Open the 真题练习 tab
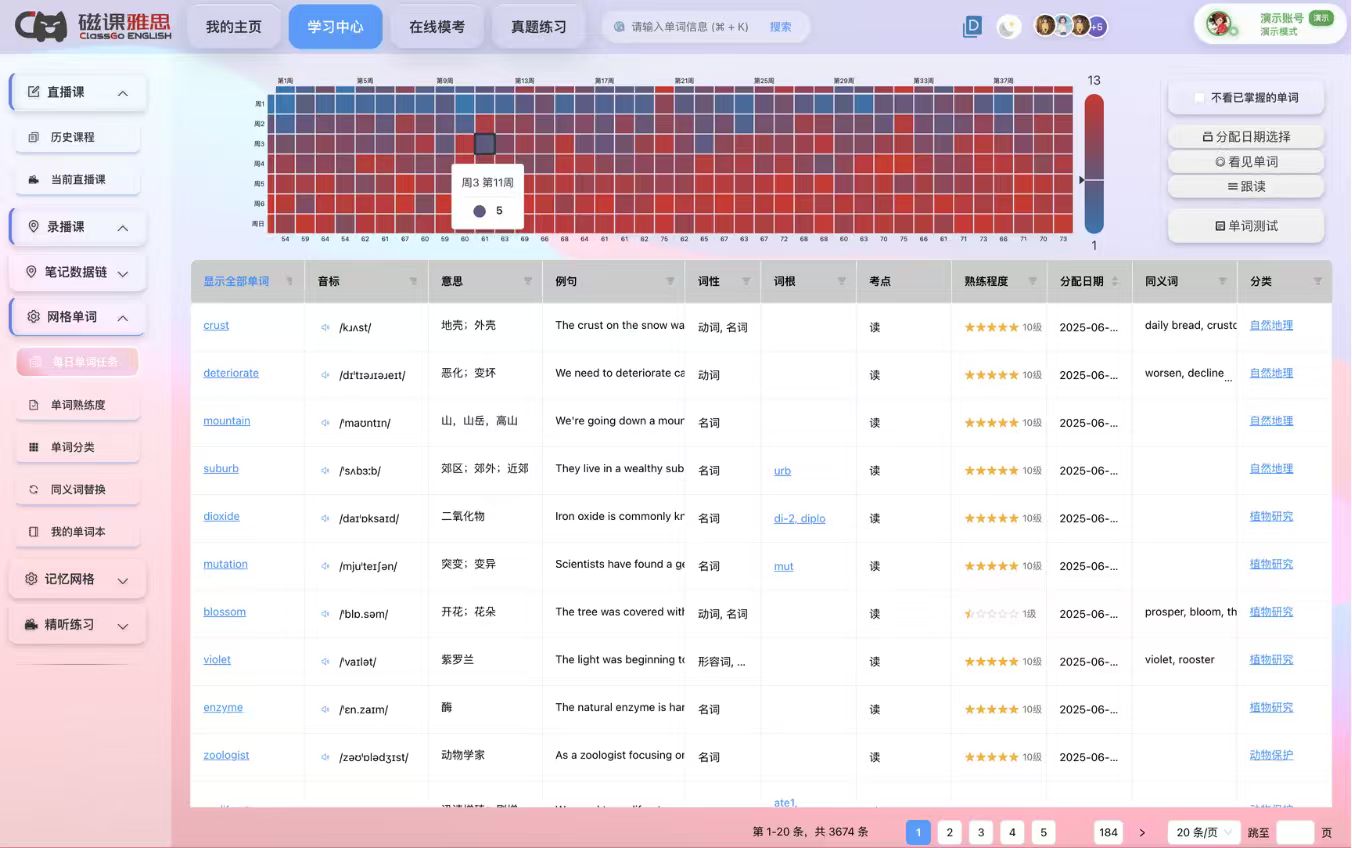The width and height of the screenshot is (1352, 848). [537, 27]
